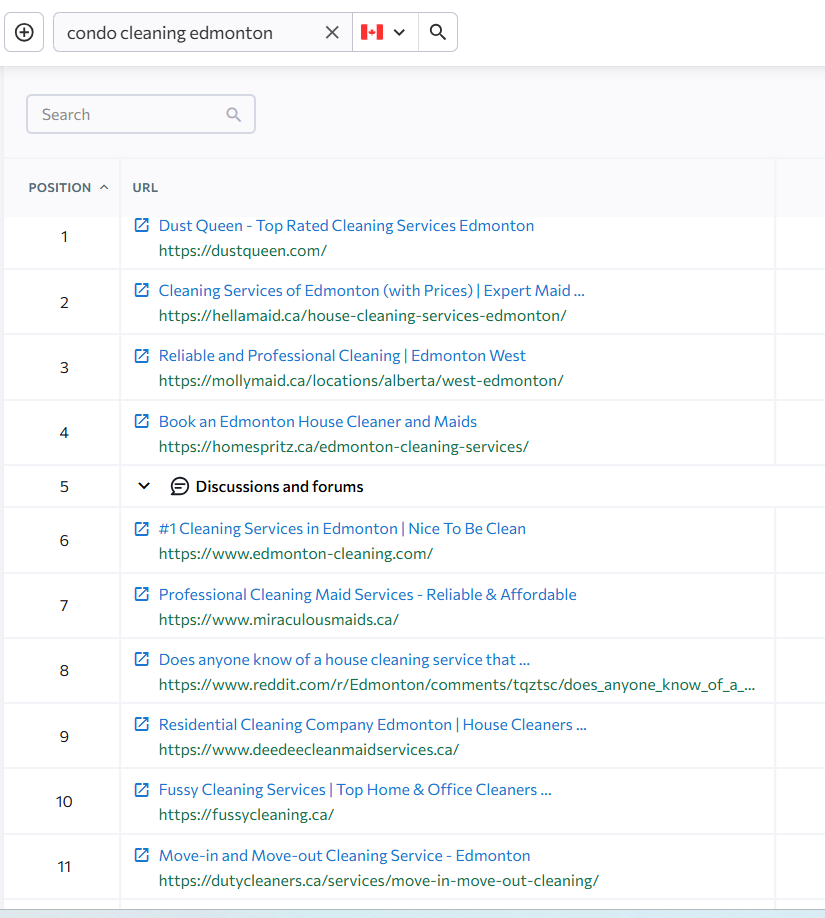This screenshot has height=918, width=825.
Task: Open external link icon for homespritz result
Action: tap(142, 421)
